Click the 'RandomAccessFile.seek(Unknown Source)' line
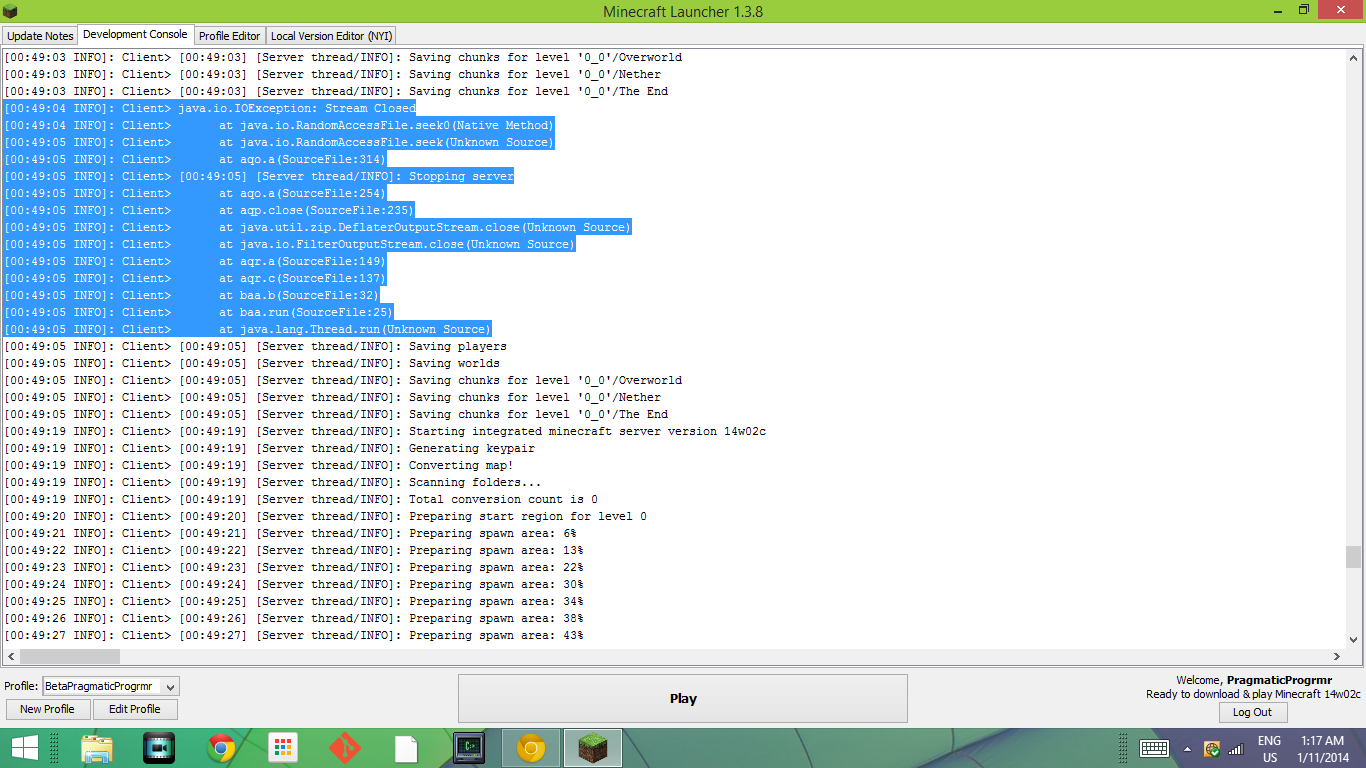 tap(279, 142)
